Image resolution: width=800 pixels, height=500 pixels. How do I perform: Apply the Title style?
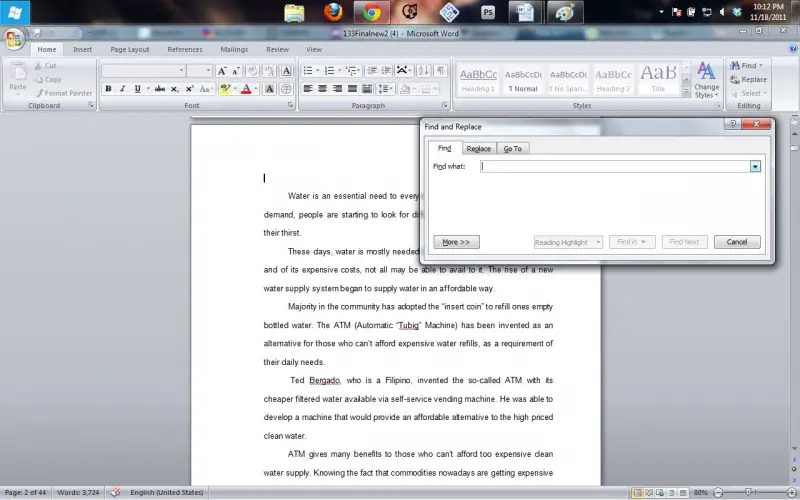[658, 81]
